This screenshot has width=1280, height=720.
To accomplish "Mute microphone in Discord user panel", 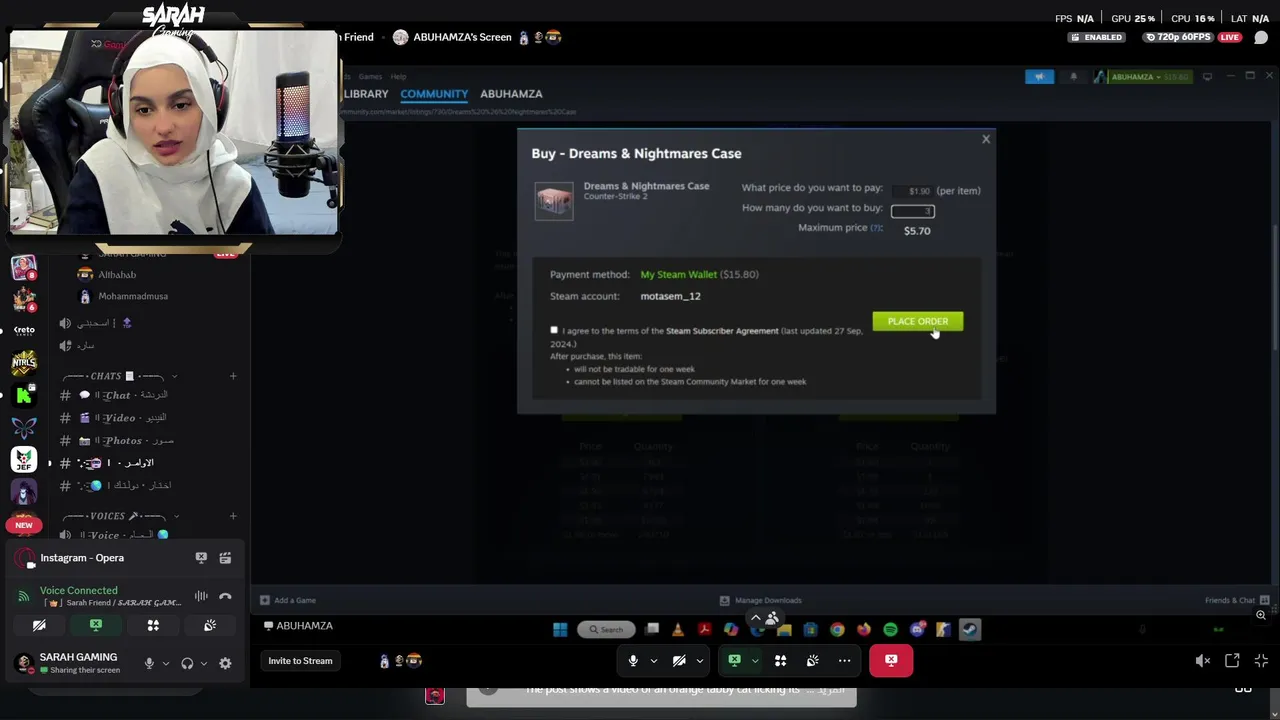I will [x=149, y=663].
